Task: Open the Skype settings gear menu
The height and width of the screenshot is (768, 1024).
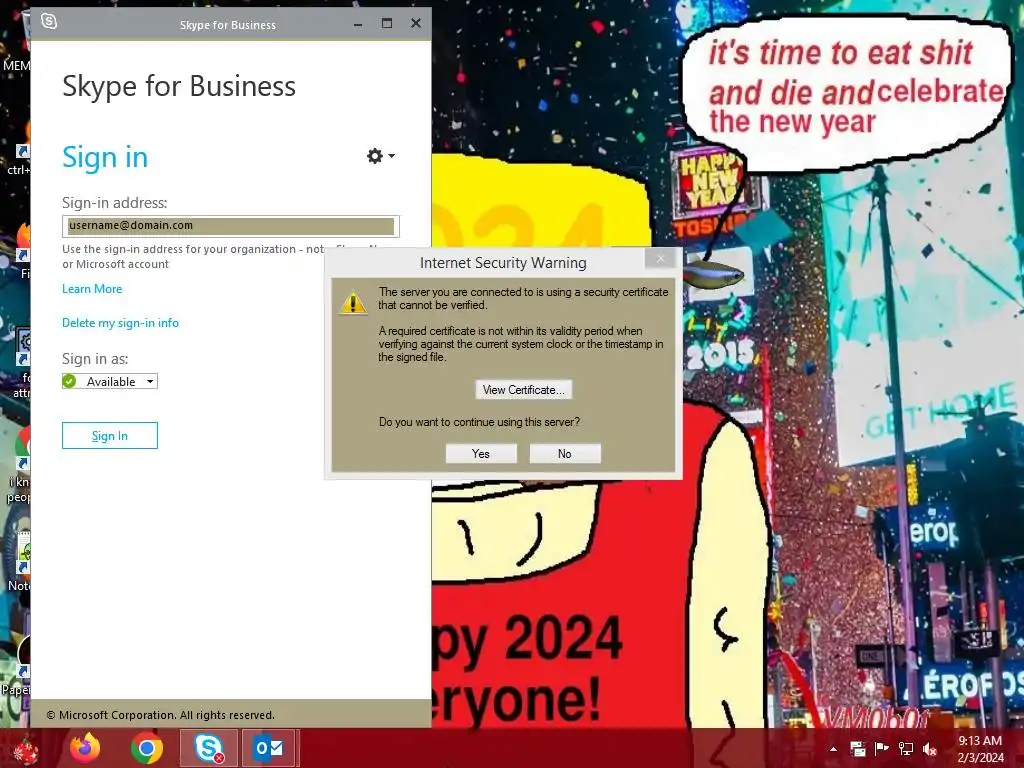Action: pos(380,156)
